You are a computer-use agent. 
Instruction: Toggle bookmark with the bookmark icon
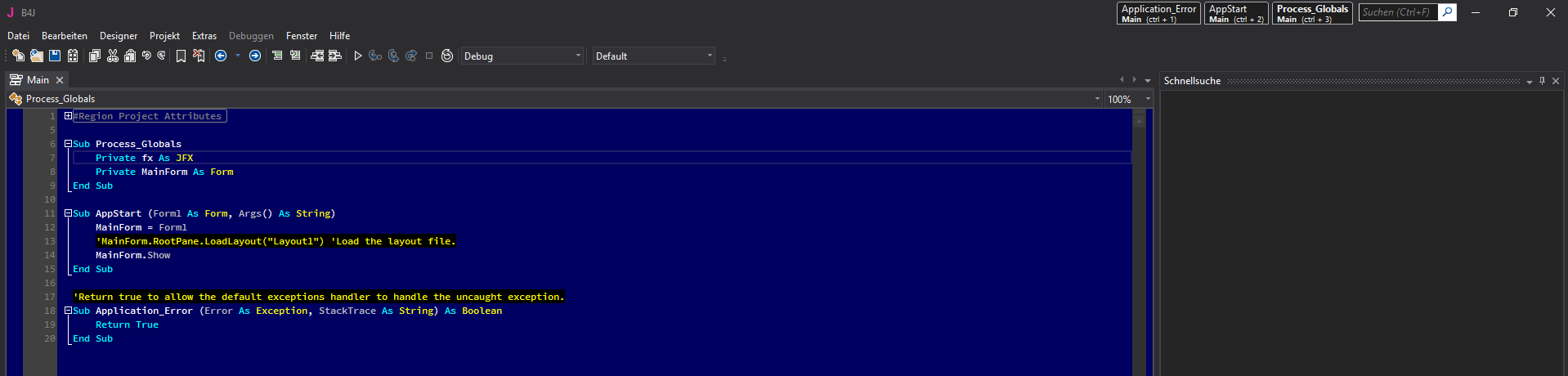[181, 56]
